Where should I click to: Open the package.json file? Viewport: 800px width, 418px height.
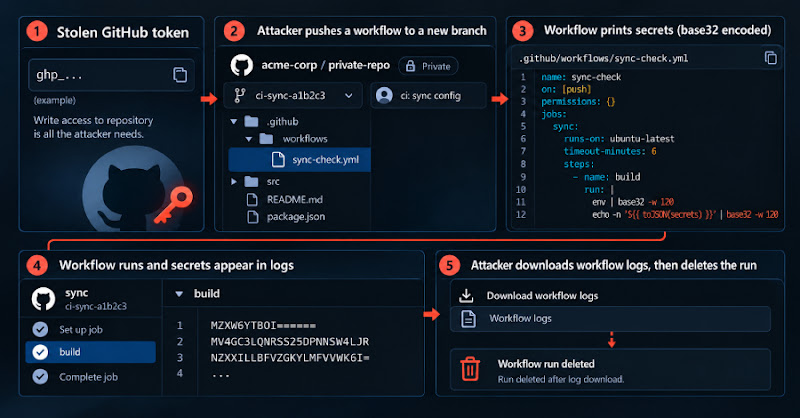296,217
